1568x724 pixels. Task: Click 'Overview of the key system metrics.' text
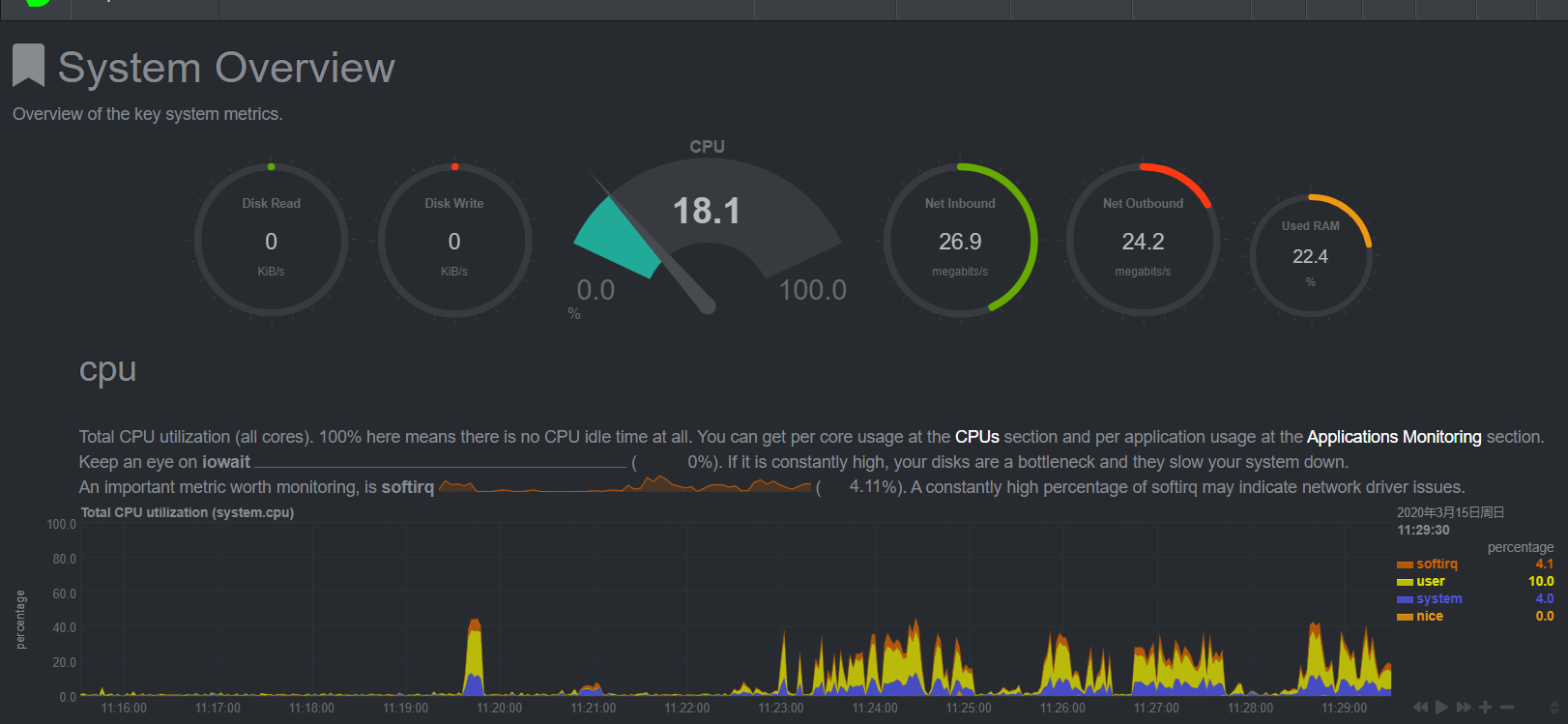[x=148, y=114]
